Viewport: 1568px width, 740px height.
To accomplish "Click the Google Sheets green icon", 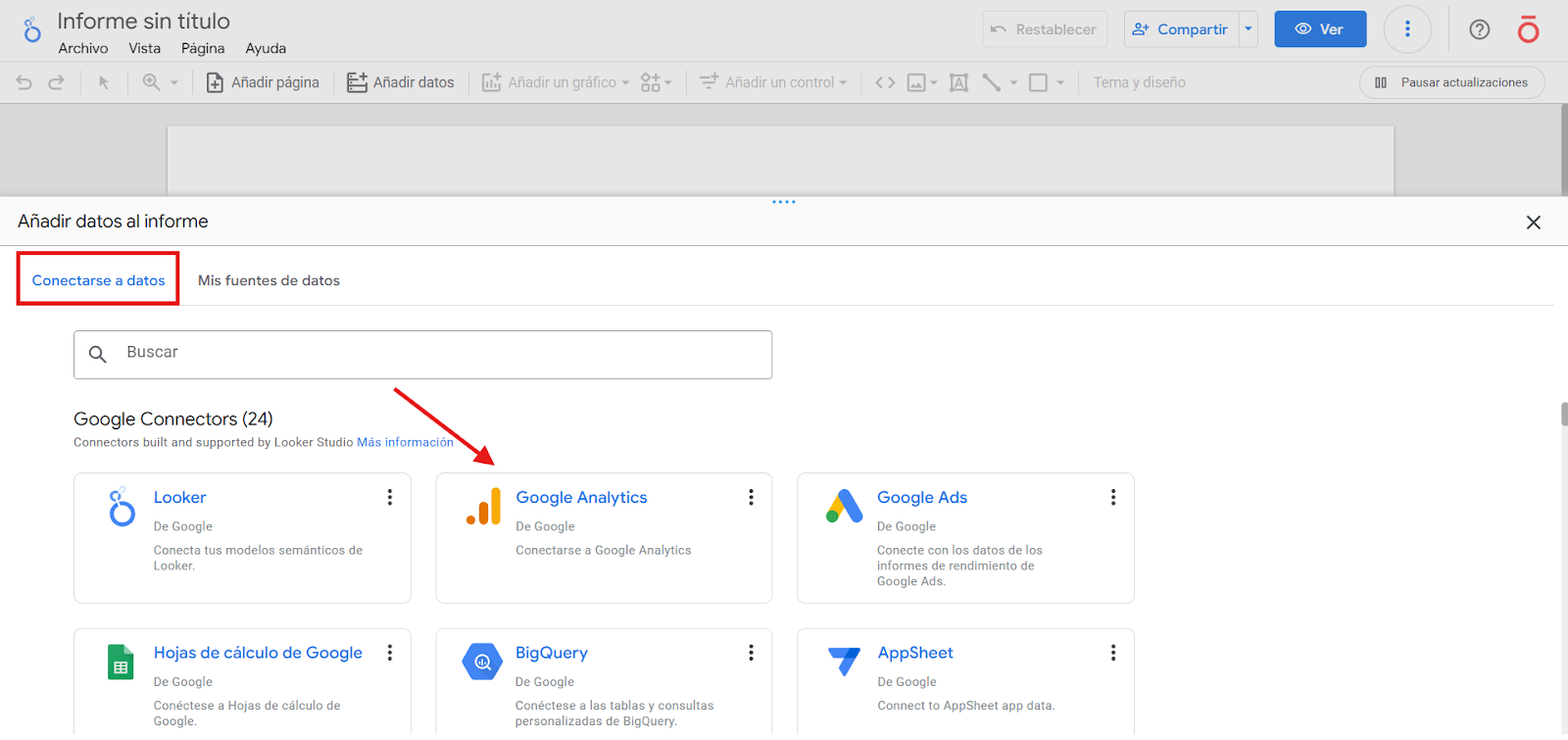I will (121, 663).
